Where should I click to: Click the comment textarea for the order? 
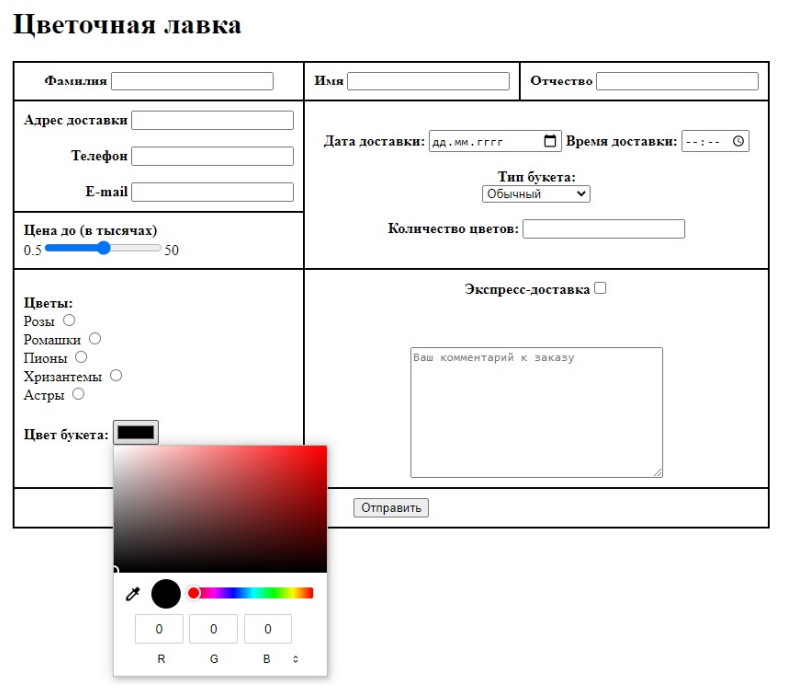537,412
